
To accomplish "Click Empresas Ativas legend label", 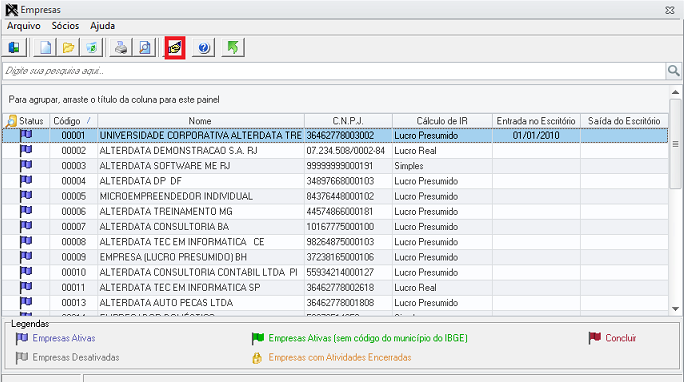I will [x=64, y=338].
